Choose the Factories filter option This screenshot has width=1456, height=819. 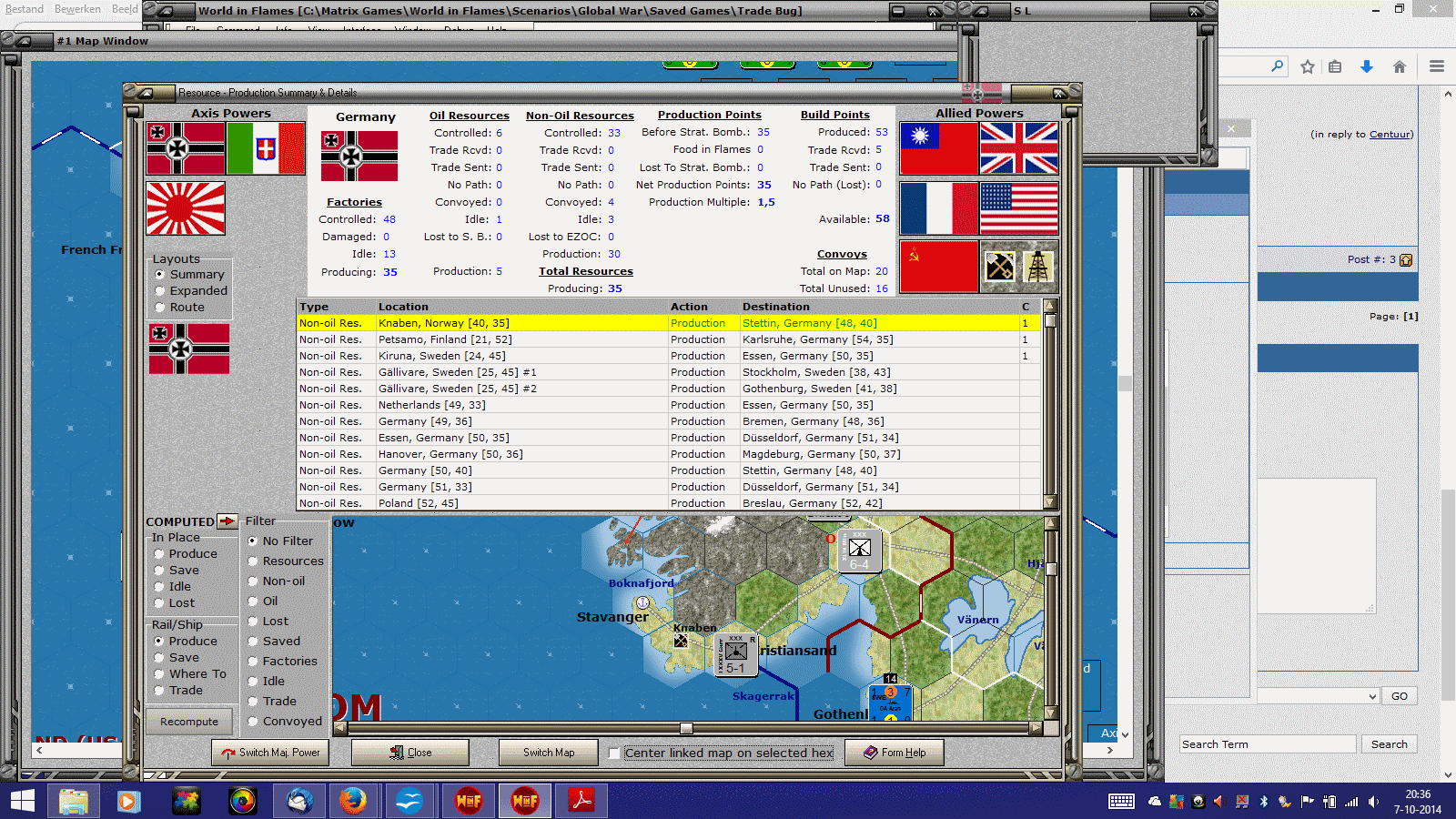click(283, 662)
